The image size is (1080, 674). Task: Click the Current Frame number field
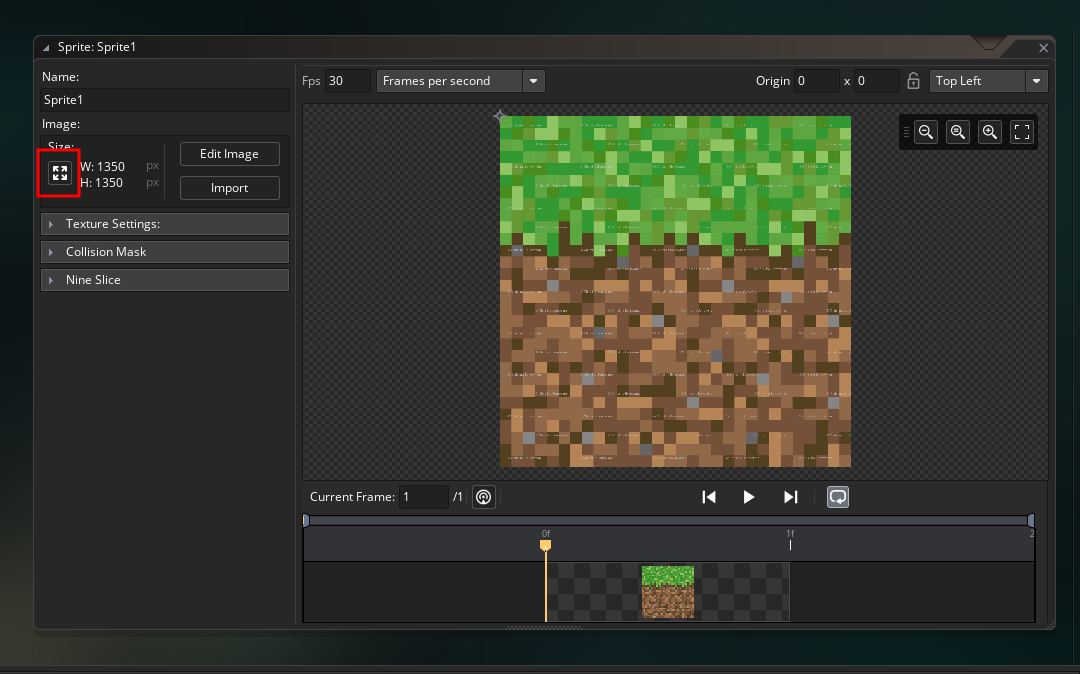(424, 497)
